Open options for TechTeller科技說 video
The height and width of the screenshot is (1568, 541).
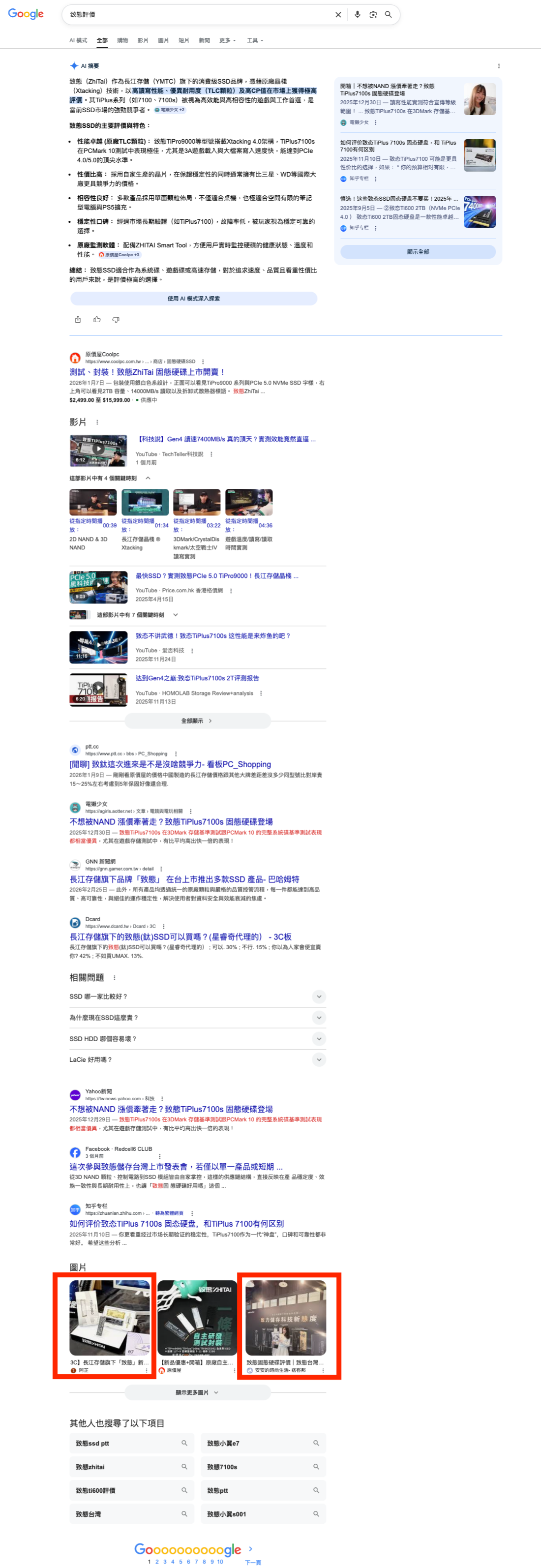(211, 454)
